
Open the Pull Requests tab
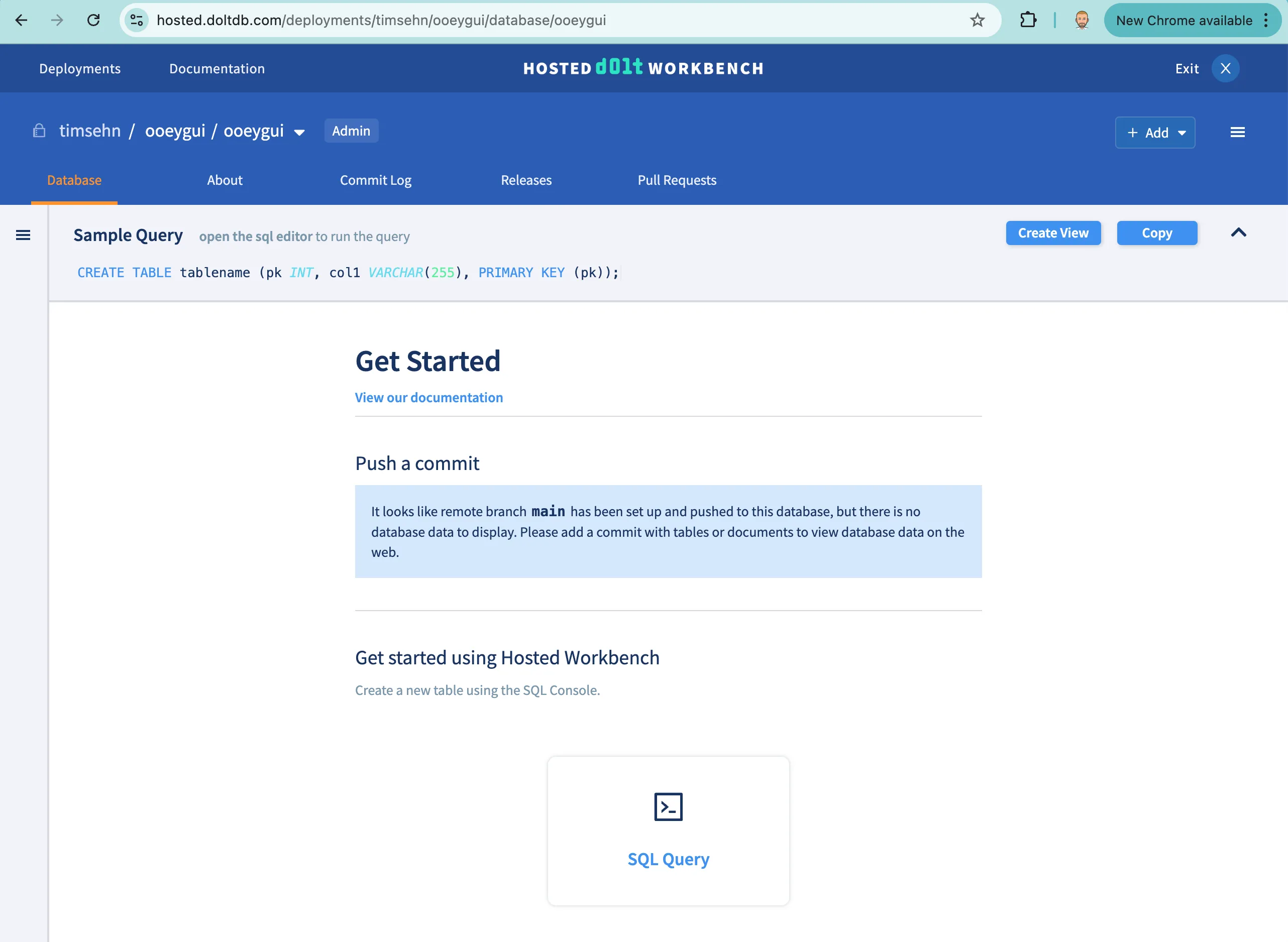click(677, 180)
